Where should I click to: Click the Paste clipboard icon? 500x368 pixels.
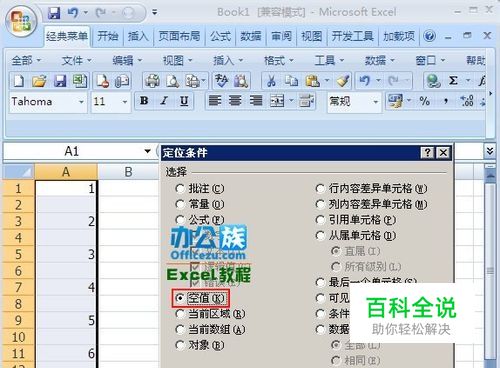(312, 81)
